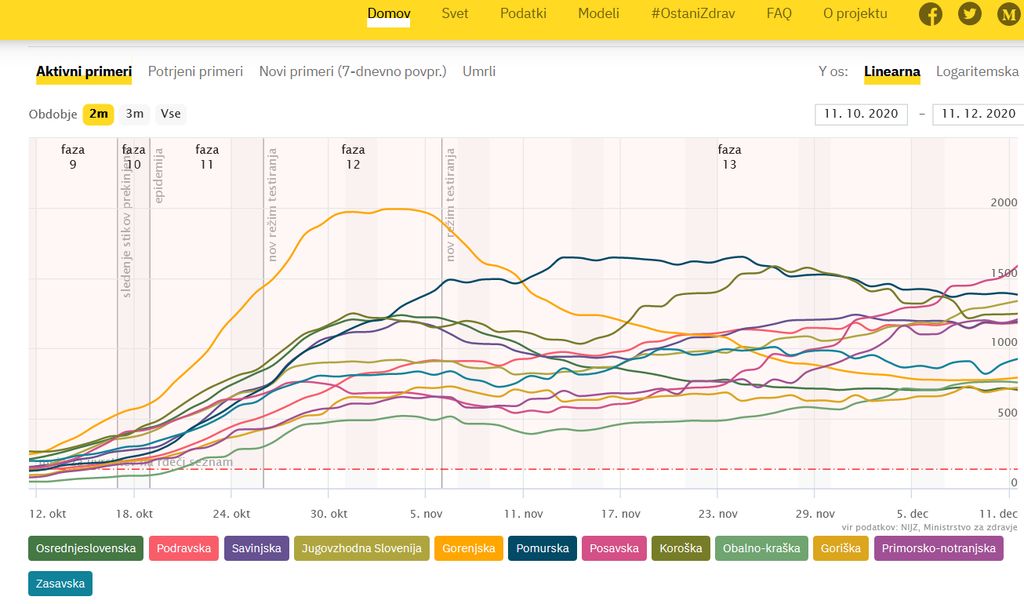The image size is (1024, 604).
Task: Select the Linearna Y-axis scale
Action: click(x=892, y=72)
